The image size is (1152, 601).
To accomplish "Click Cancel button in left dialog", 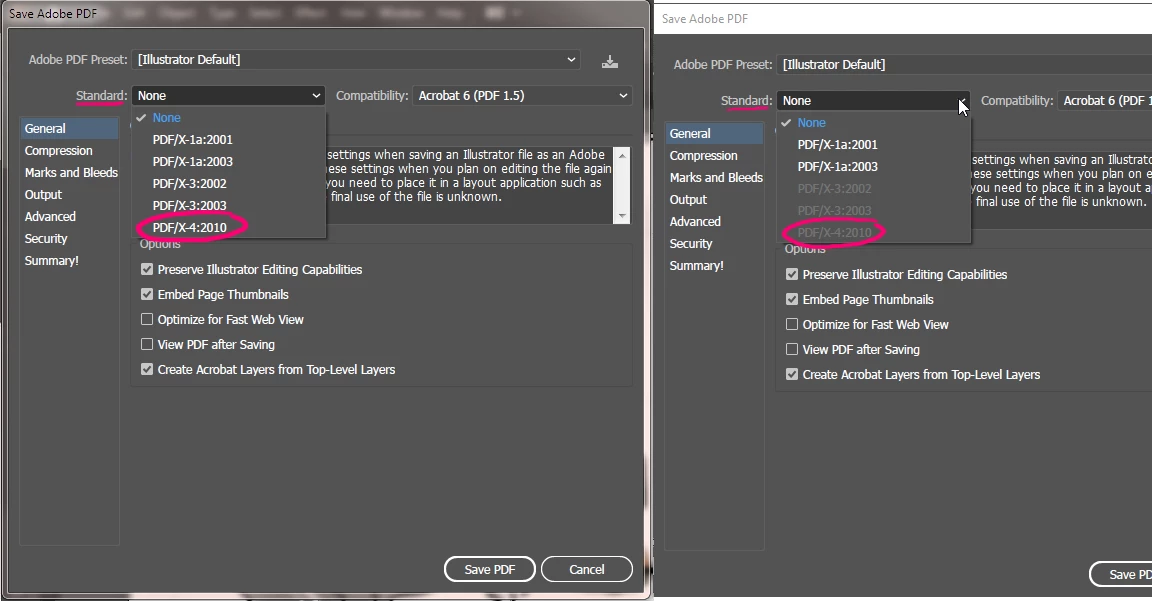I will [586, 569].
